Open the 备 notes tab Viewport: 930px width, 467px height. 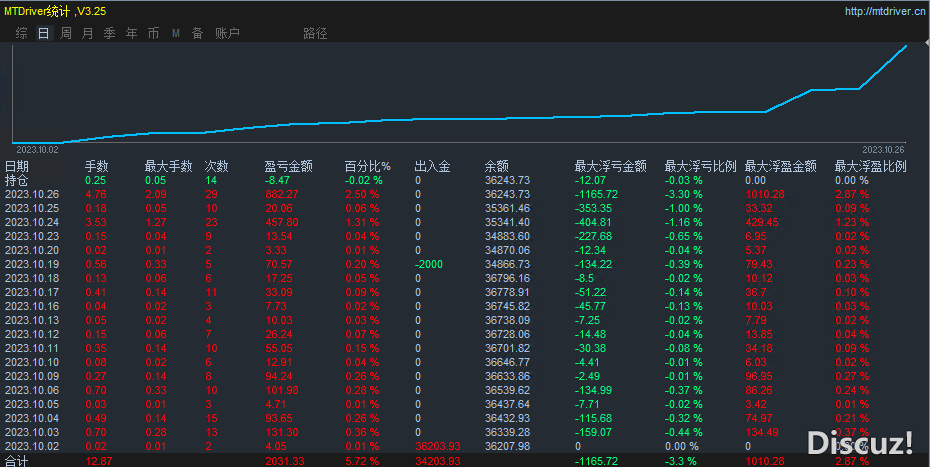[x=197, y=33]
